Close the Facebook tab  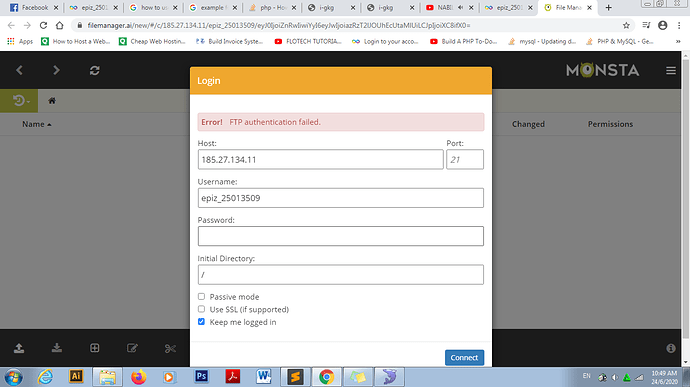tap(56, 7)
